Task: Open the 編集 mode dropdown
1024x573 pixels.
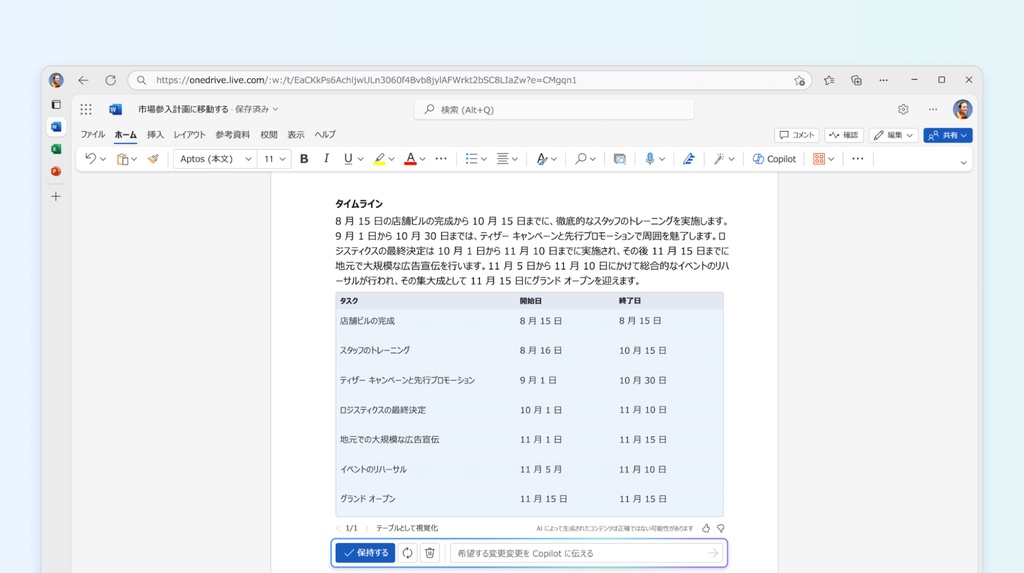Action: [x=893, y=135]
